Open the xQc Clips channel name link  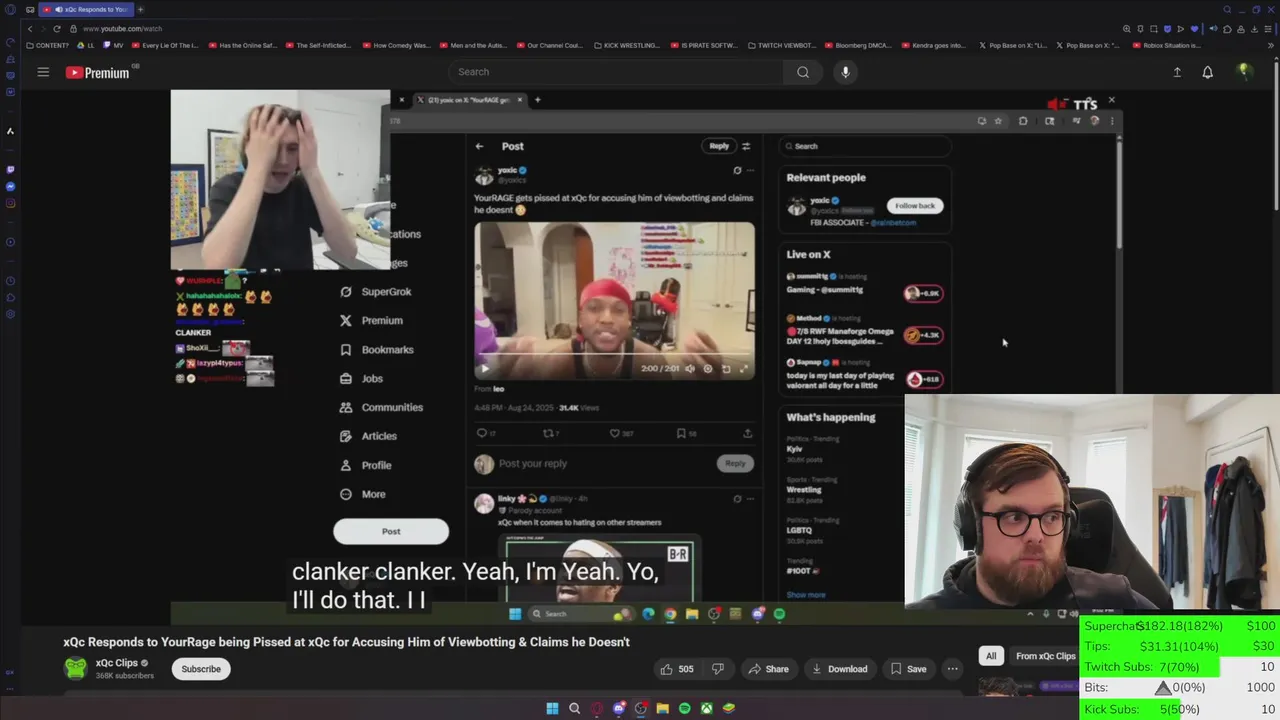pos(116,663)
